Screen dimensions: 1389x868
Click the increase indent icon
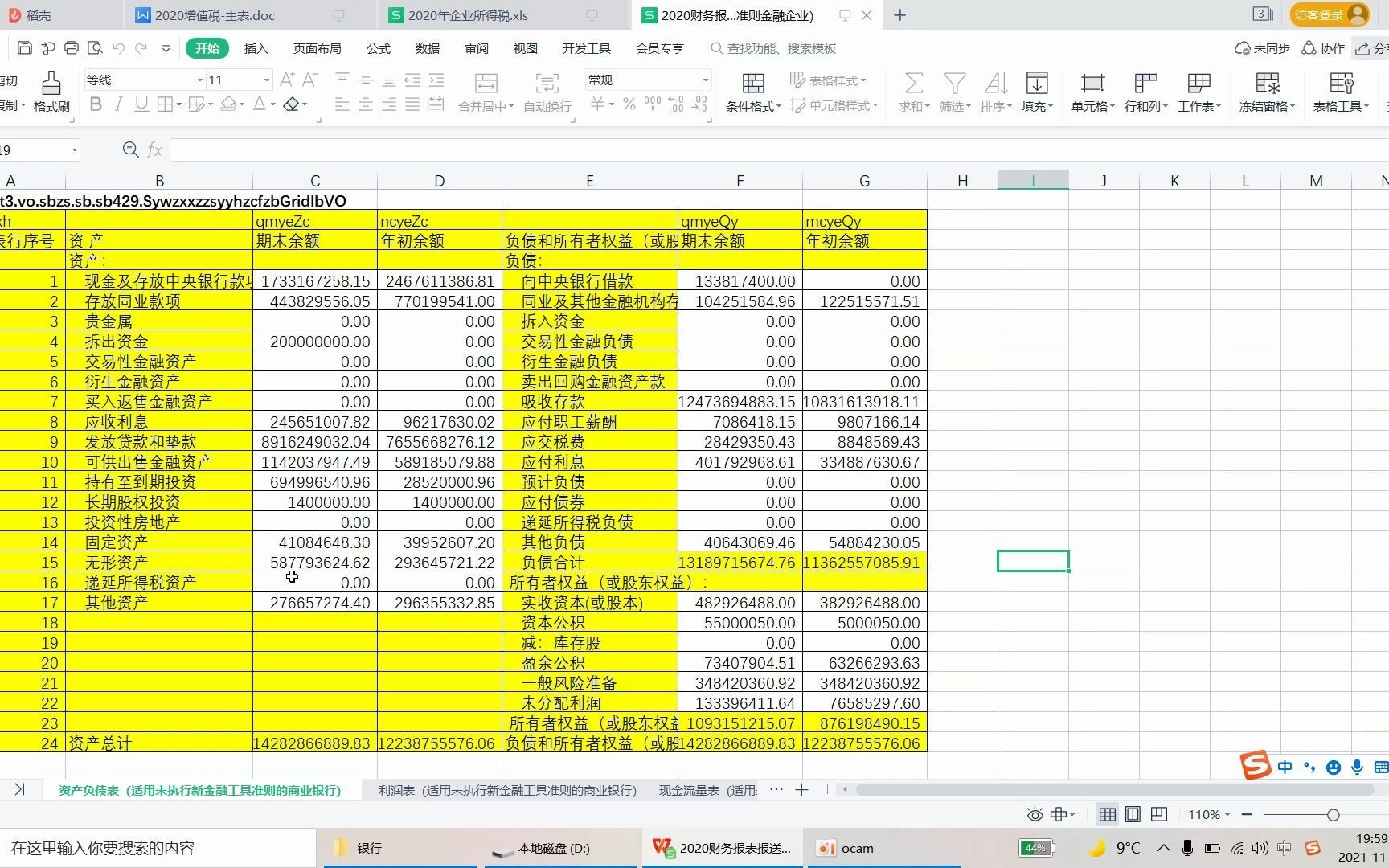(436, 79)
